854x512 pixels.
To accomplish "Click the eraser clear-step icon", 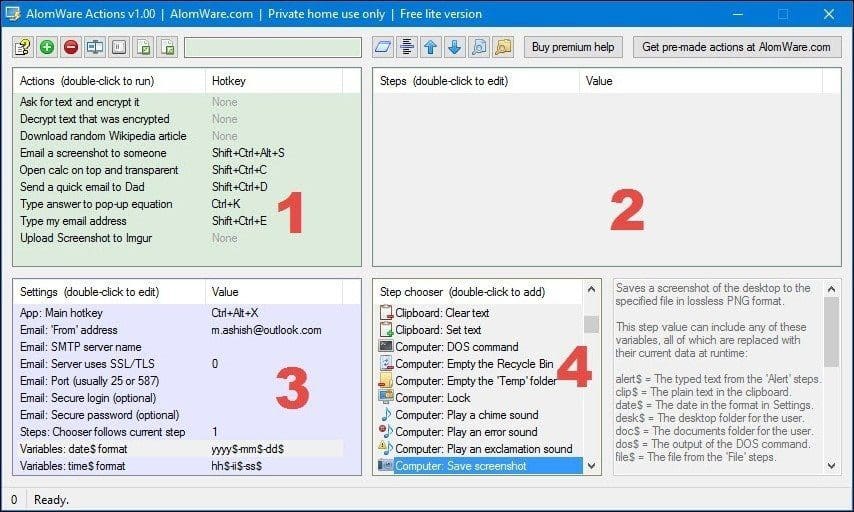I will (x=383, y=47).
